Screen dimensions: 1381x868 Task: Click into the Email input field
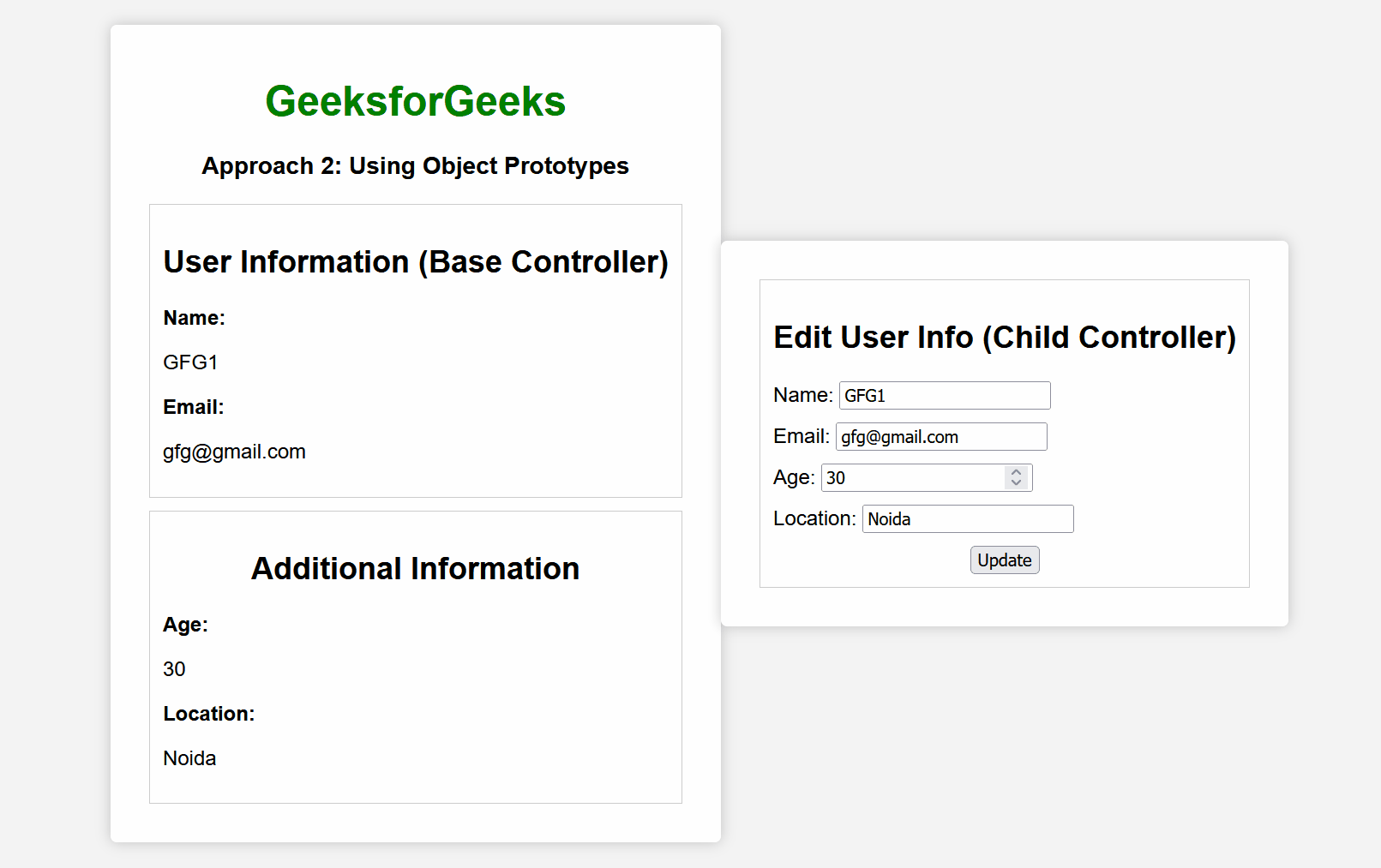[x=940, y=437]
